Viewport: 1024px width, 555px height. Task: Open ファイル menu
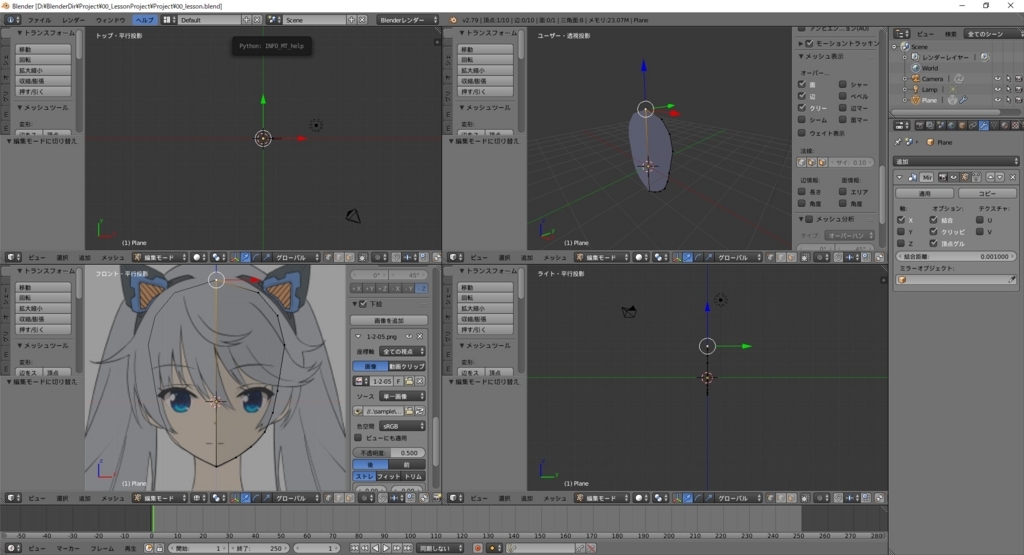coord(39,20)
